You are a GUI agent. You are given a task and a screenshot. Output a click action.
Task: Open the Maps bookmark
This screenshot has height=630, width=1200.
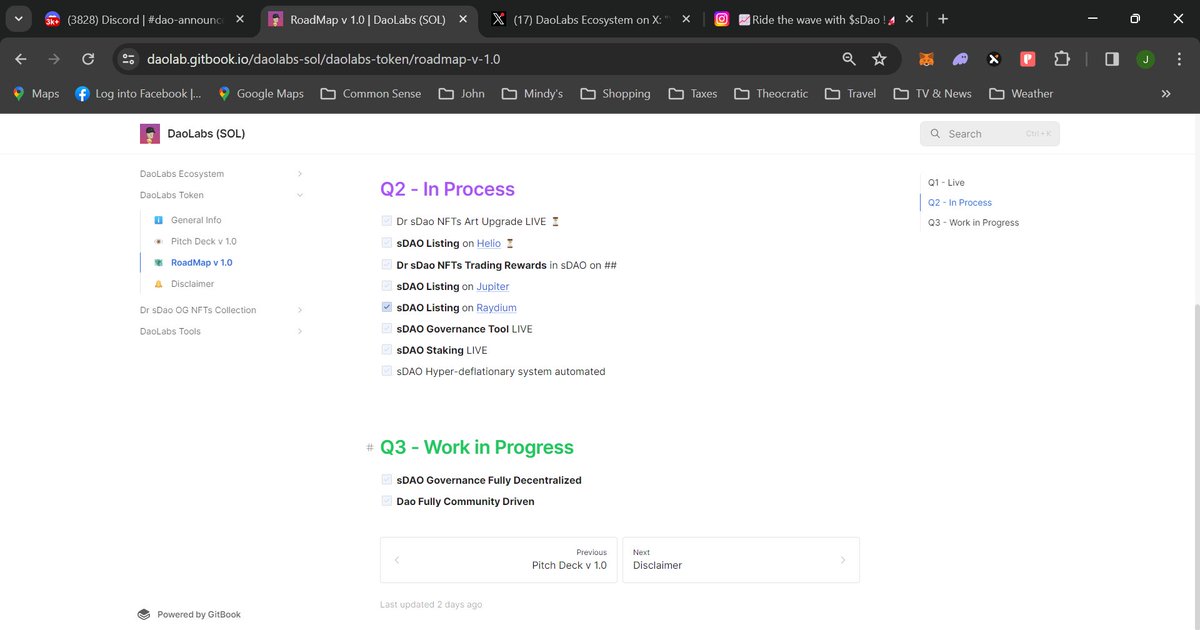click(x=35, y=93)
